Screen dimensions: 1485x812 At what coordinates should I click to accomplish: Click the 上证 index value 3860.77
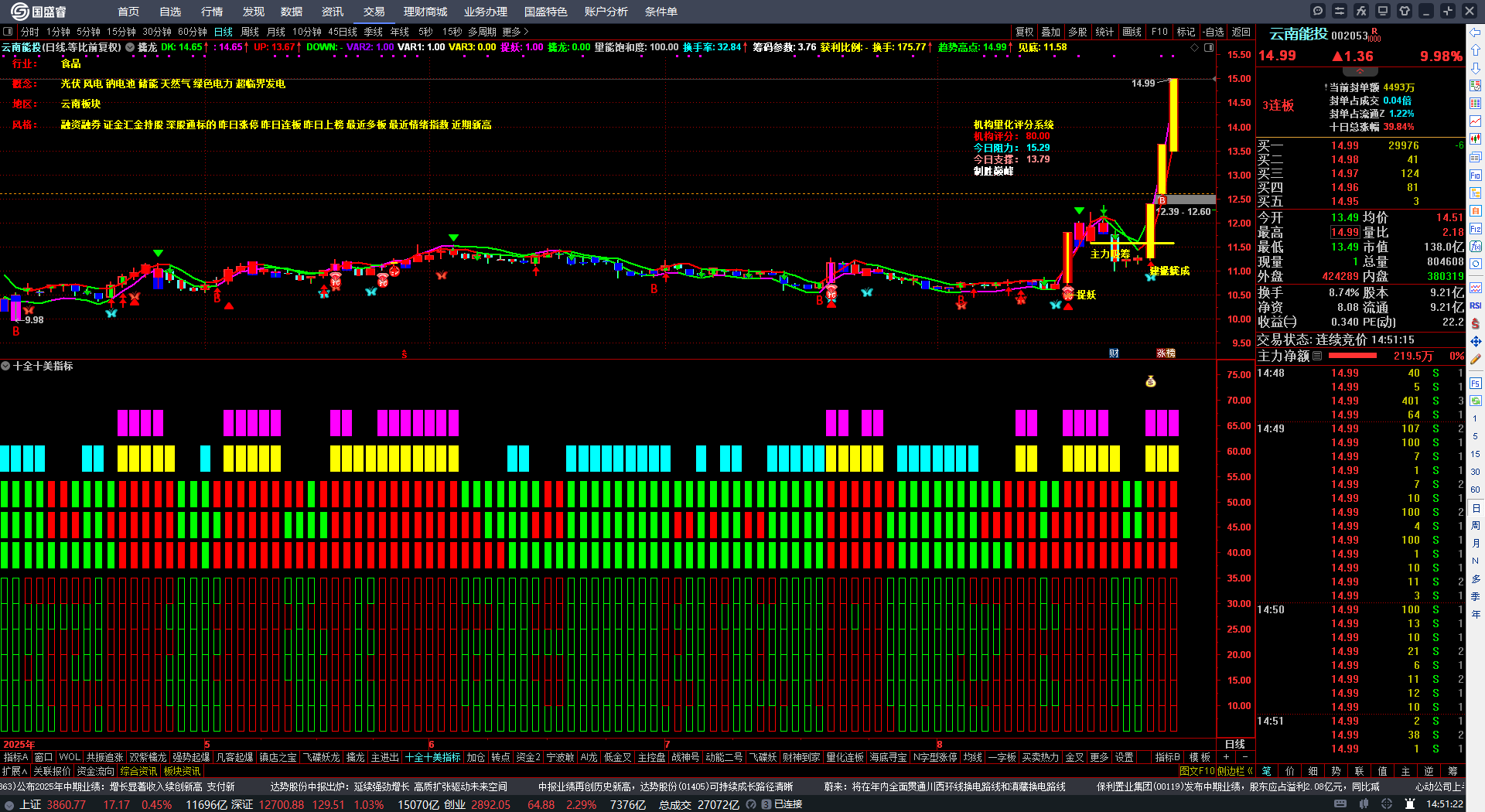click(66, 804)
